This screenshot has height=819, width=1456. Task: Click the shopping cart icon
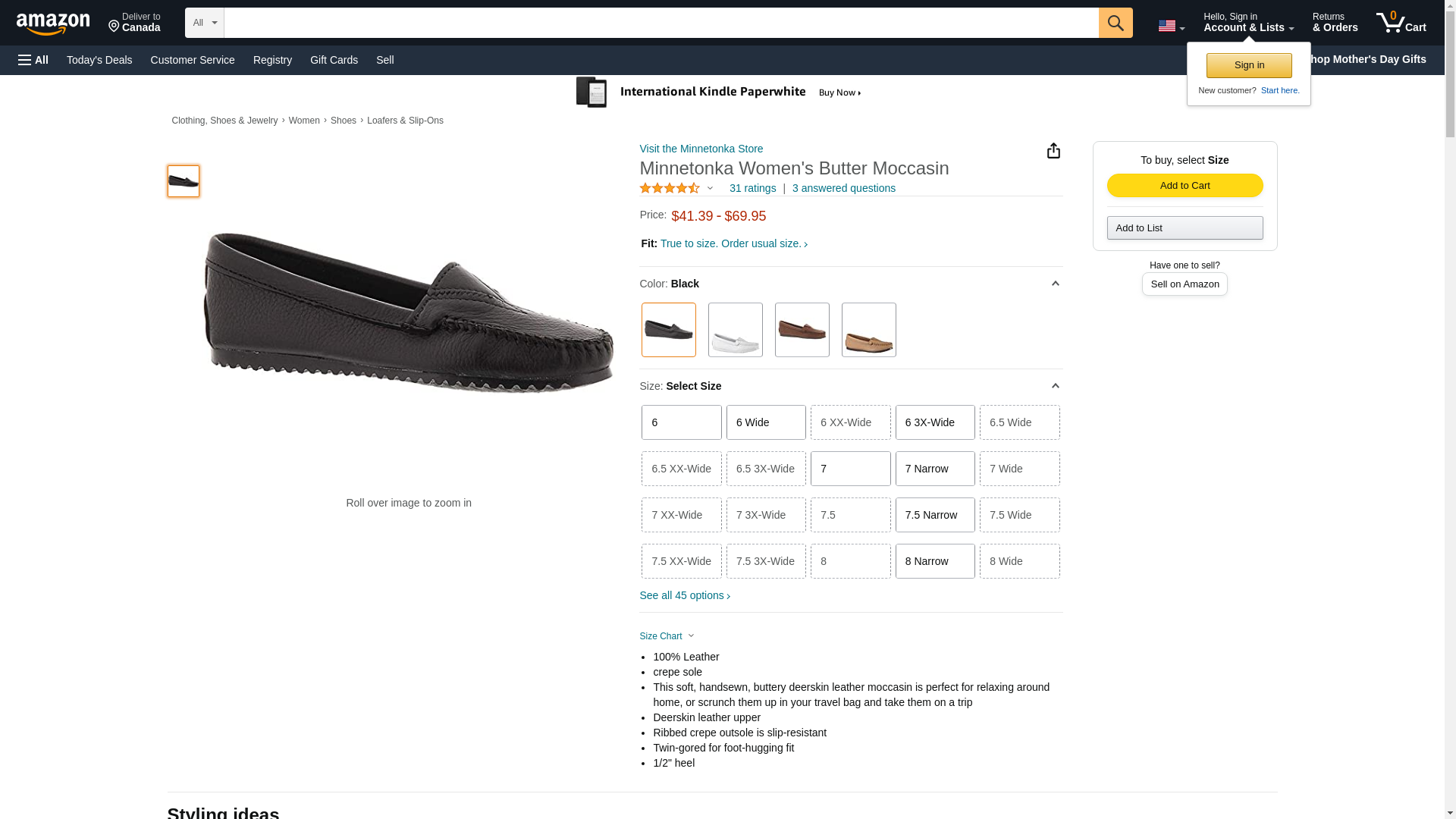click(1400, 23)
